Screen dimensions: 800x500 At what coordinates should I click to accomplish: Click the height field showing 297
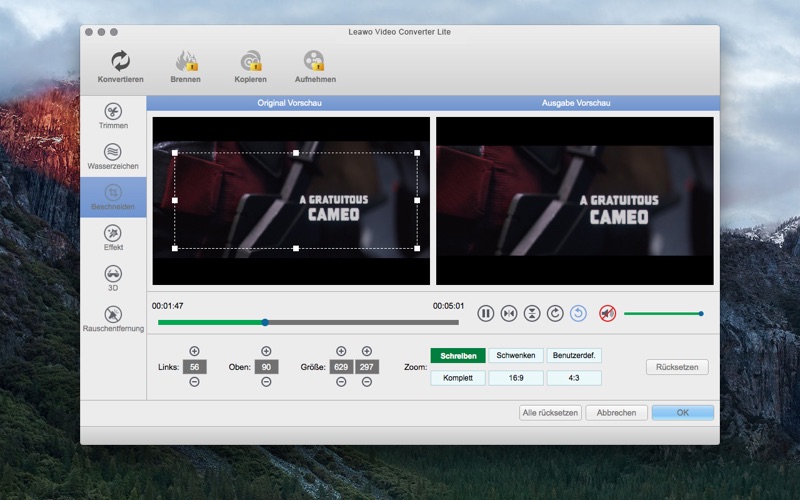(x=367, y=367)
